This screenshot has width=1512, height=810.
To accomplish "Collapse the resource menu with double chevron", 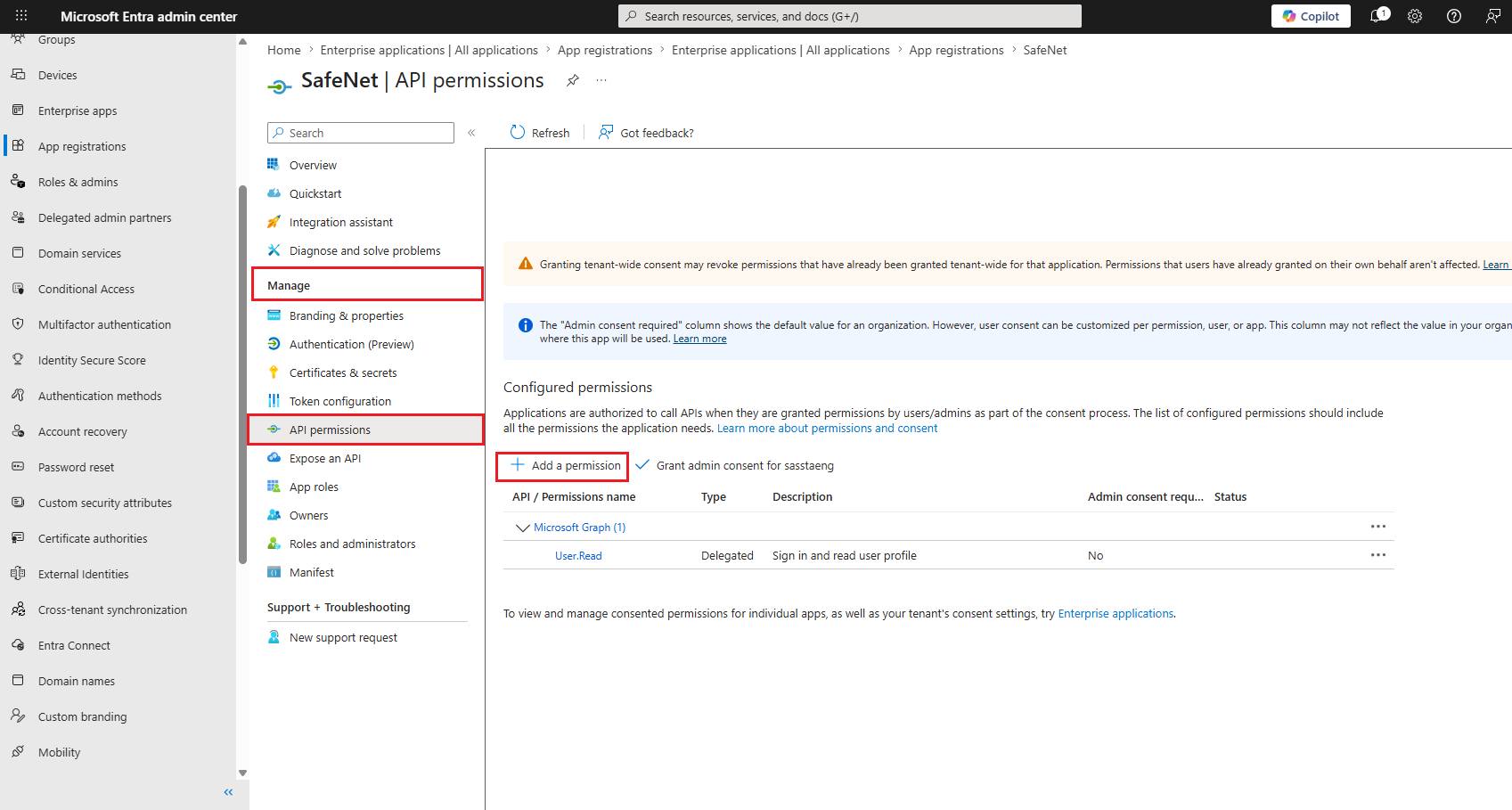I will [x=471, y=133].
